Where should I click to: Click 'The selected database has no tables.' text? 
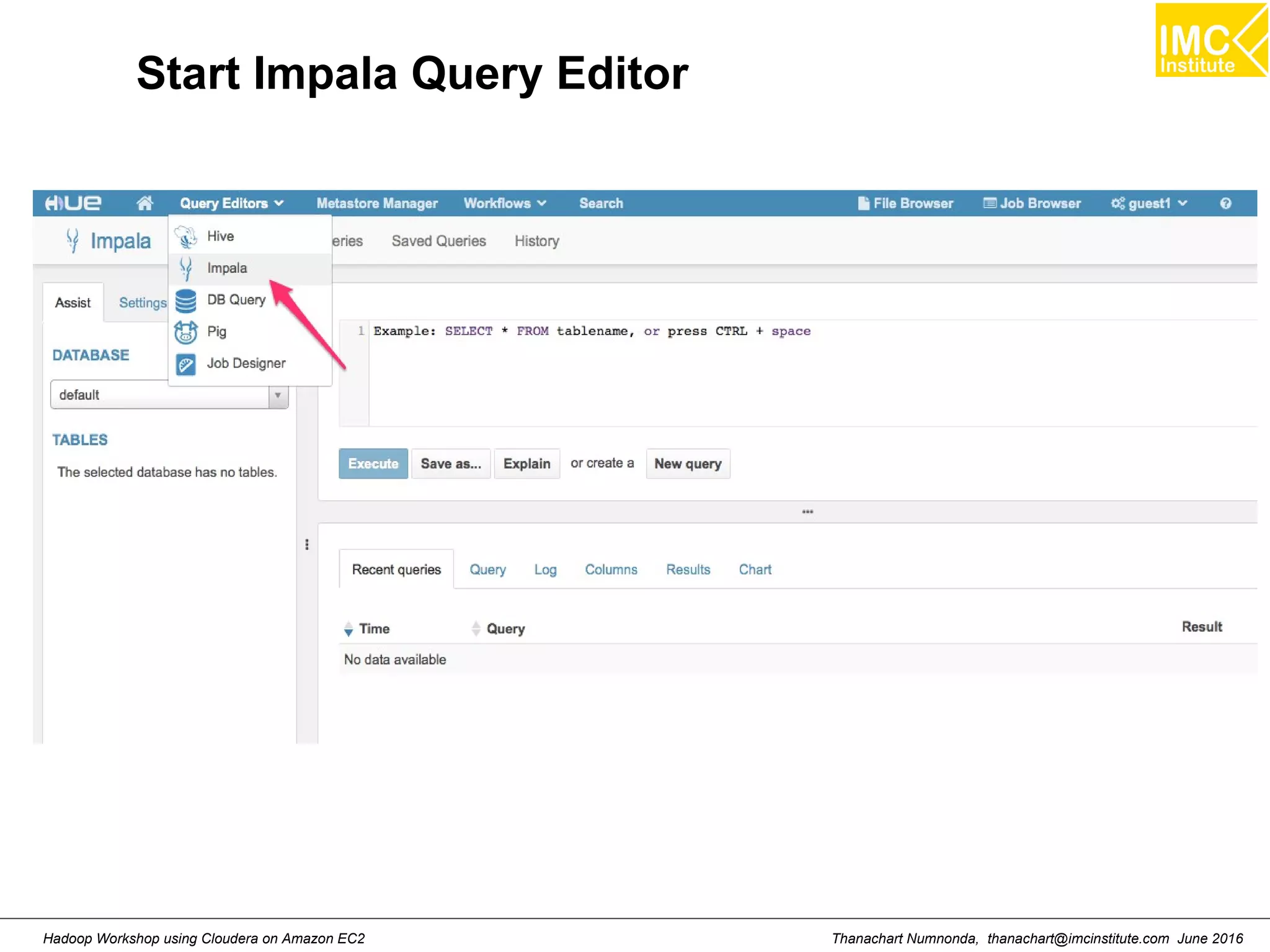pos(167,472)
